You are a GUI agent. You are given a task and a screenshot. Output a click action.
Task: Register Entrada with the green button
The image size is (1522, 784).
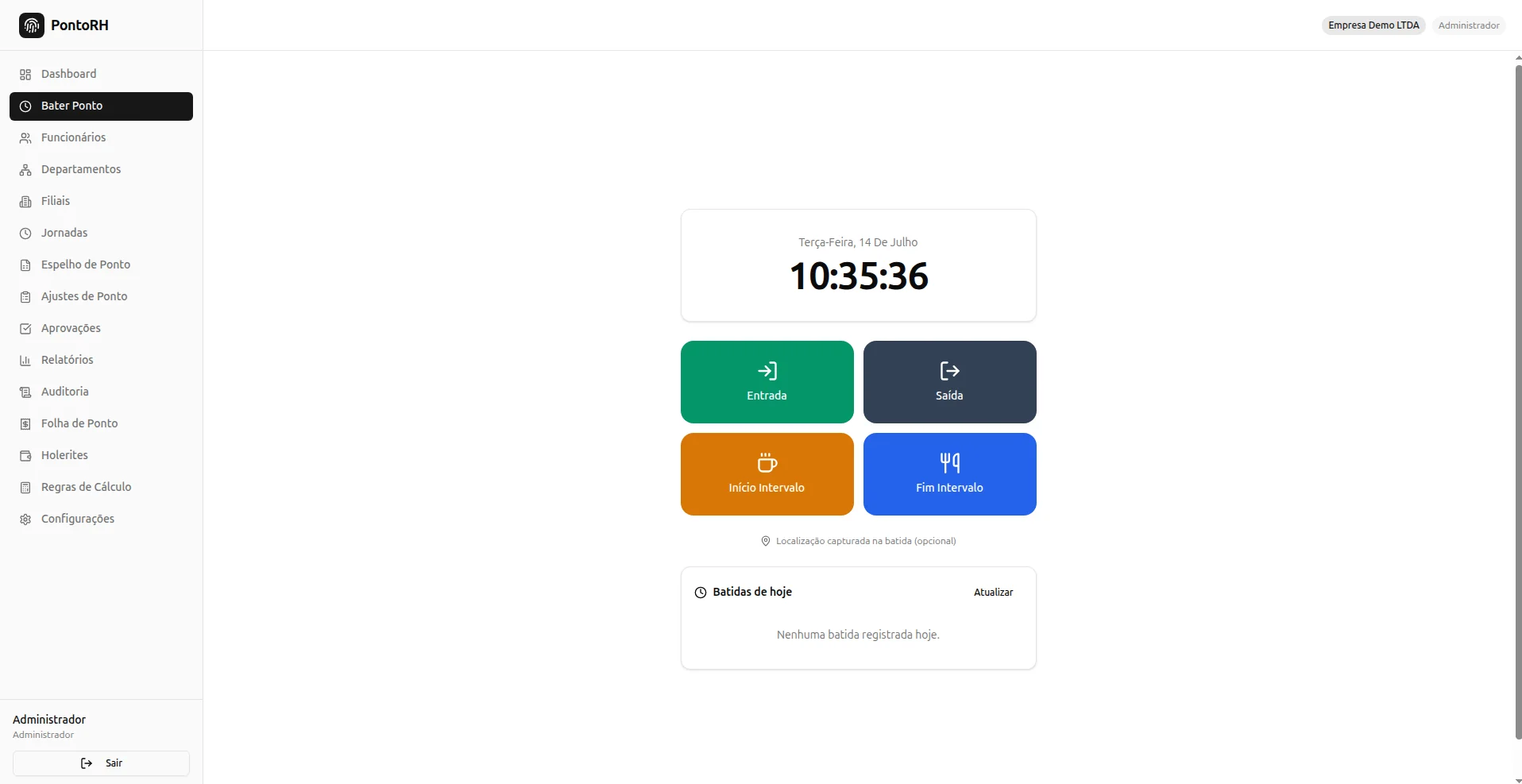click(x=767, y=382)
